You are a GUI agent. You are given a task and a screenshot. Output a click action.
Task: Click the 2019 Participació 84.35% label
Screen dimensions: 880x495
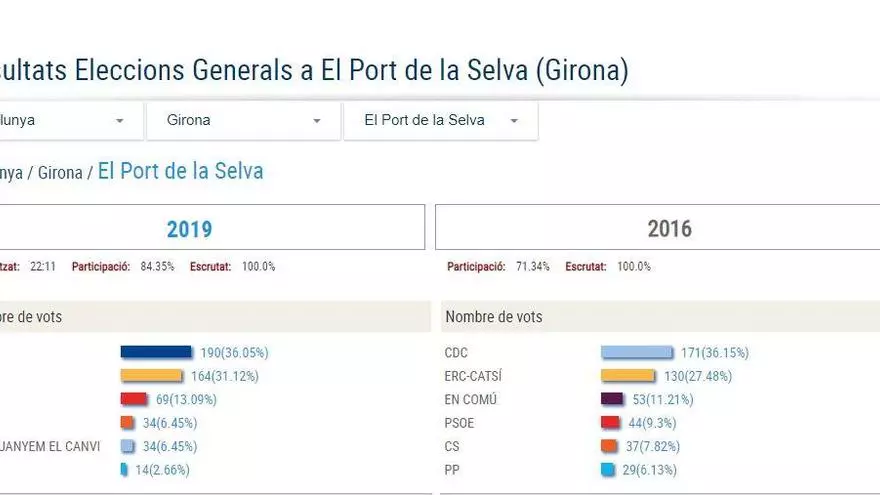click(122, 267)
